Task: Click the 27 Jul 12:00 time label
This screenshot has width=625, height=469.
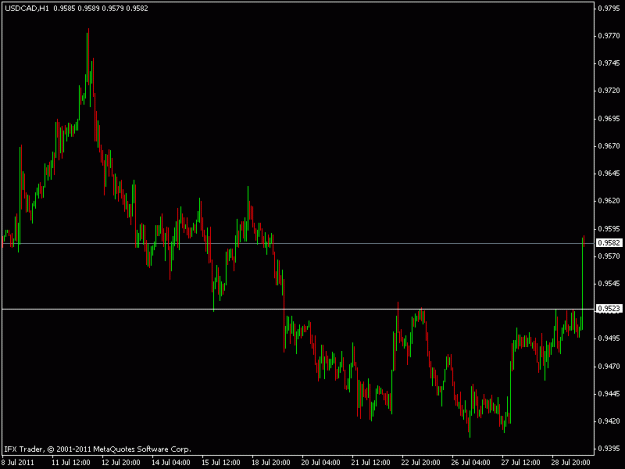Action: (521, 462)
